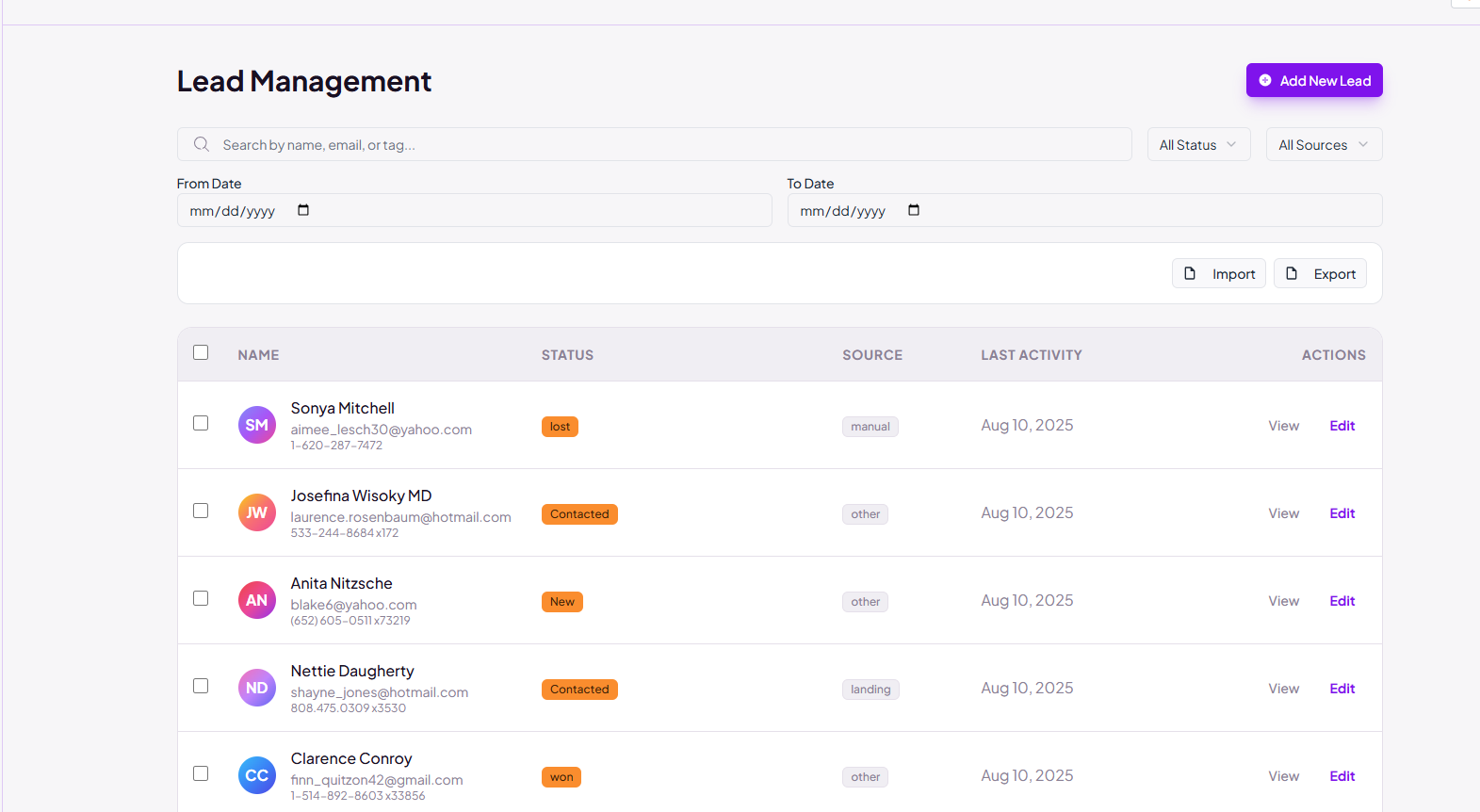Click the Status column header
The height and width of the screenshot is (812, 1480).
567,355
